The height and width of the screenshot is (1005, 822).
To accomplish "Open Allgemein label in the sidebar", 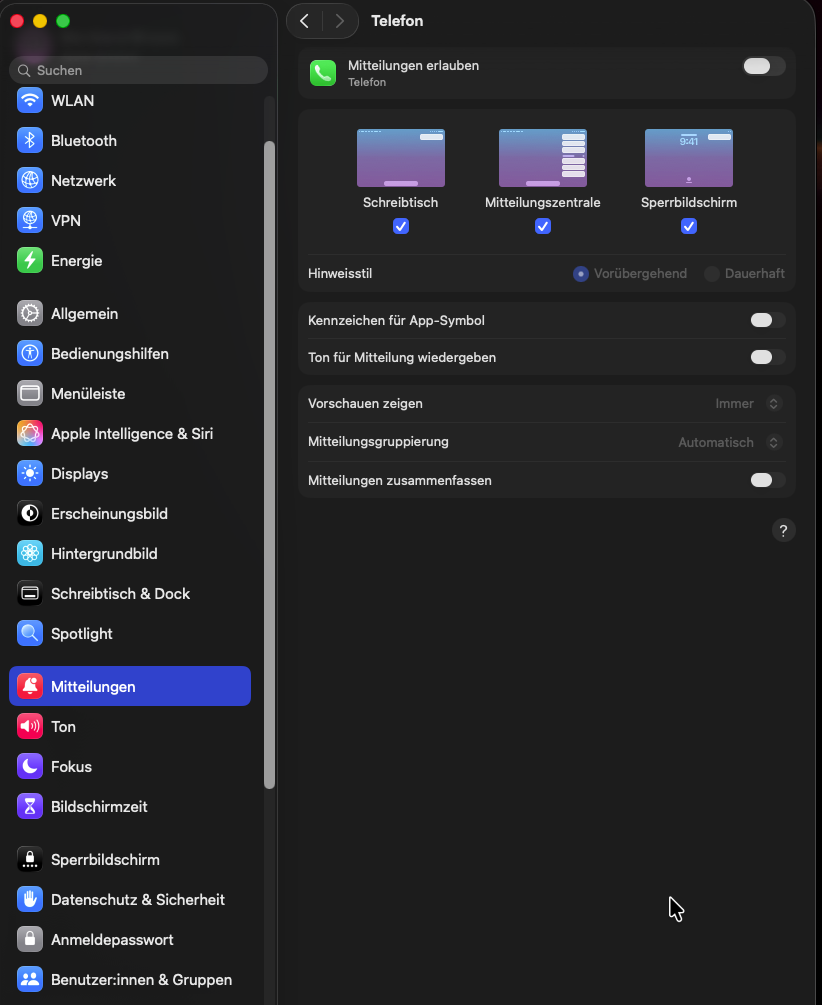I will tap(85, 314).
